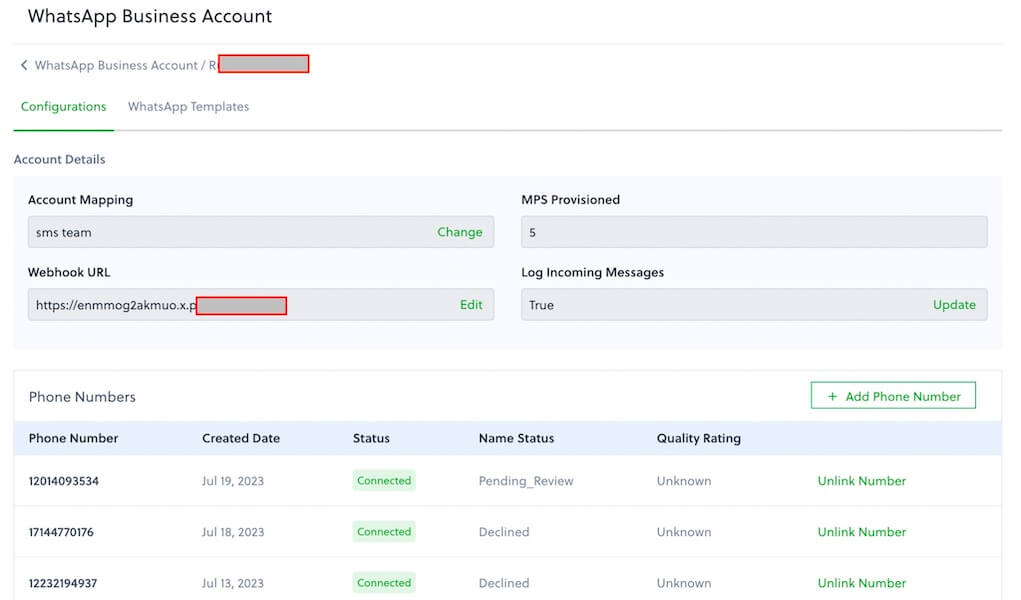Click the Connected status badge for 12014093534
This screenshot has width=1021, height=600.
pos(384,481)
